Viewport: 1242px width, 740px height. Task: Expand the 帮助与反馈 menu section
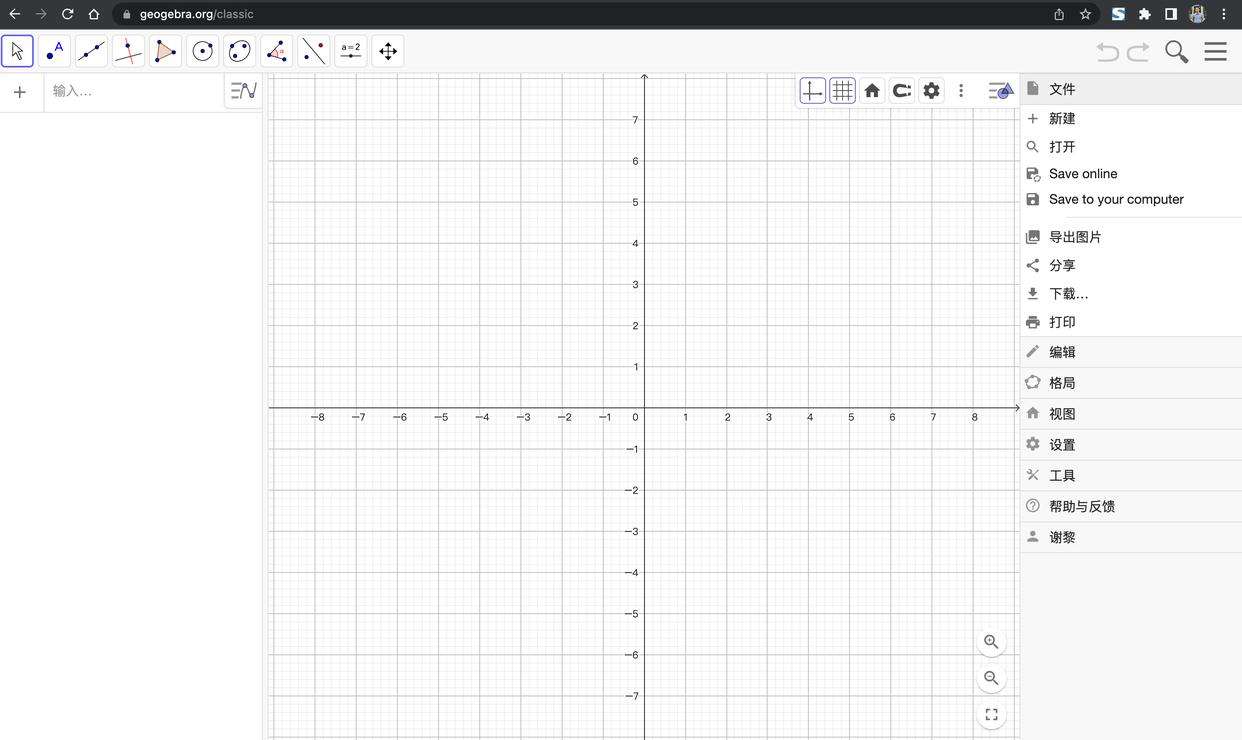[1131, 507]
